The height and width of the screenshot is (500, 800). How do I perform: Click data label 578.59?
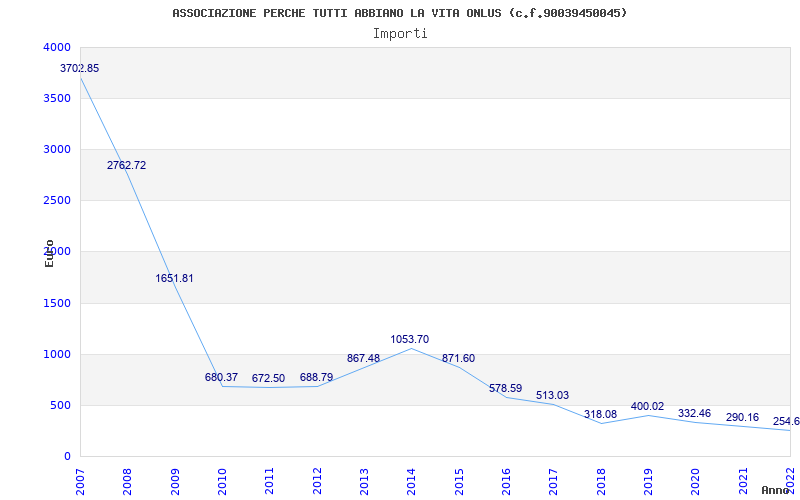tap(506, 388)
